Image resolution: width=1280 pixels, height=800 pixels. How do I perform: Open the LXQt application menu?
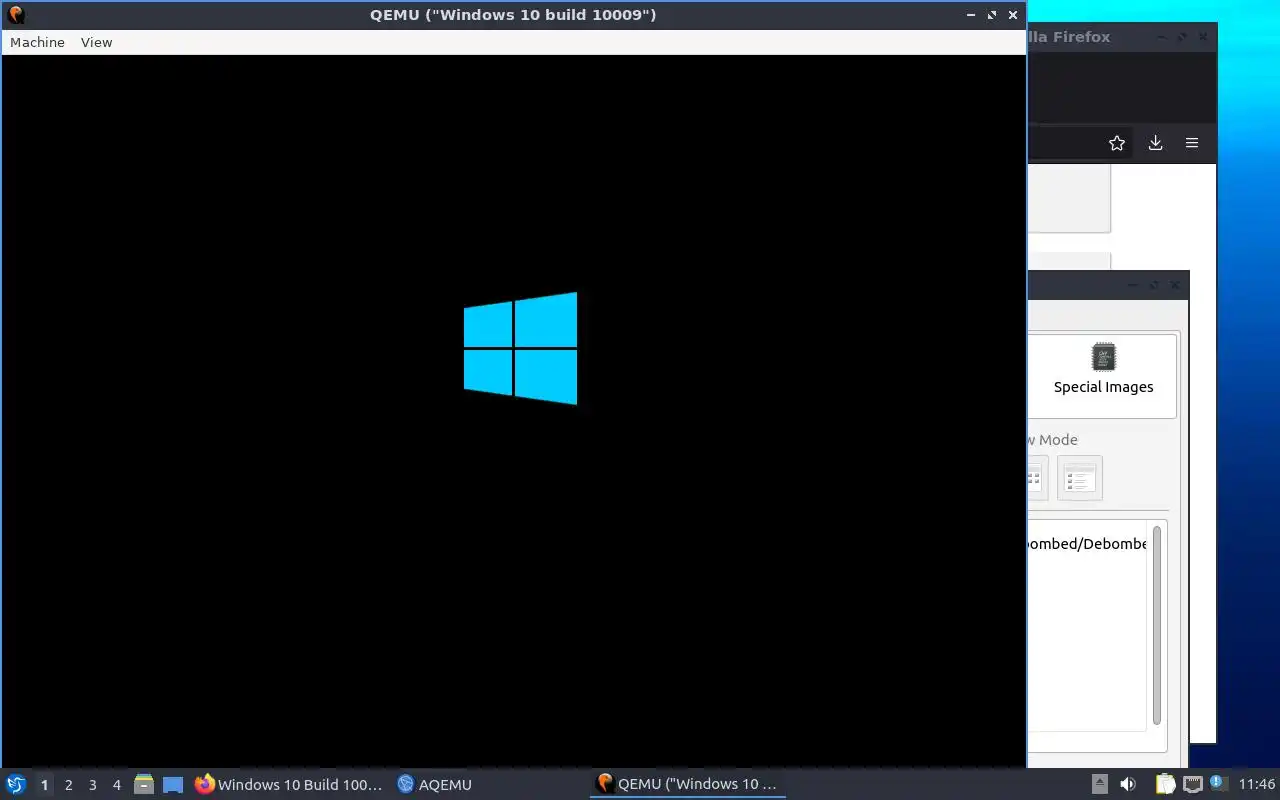16,784
